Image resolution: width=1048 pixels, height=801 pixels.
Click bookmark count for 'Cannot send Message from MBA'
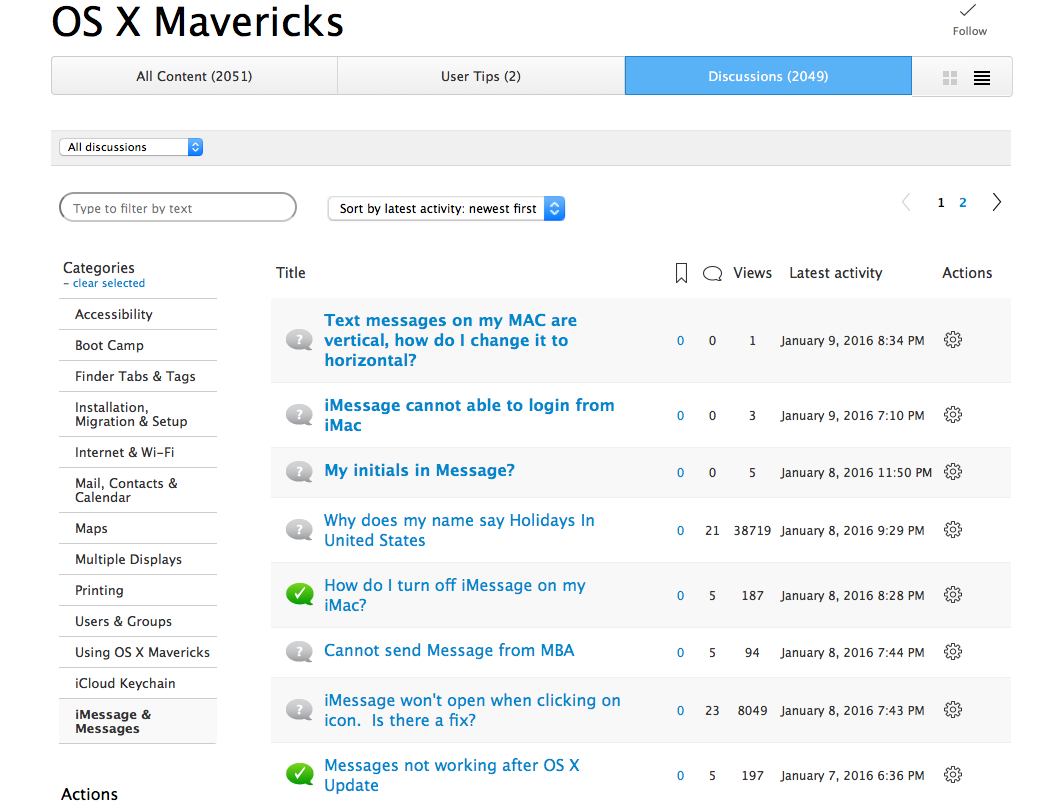click(680, 653)
